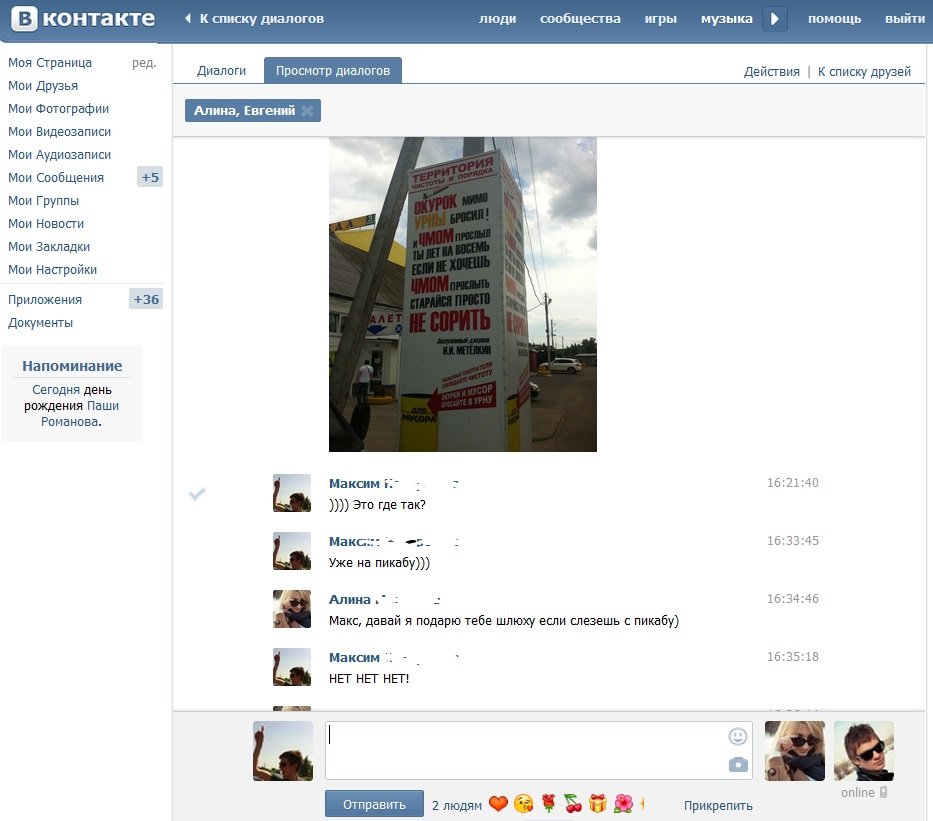Attach a photo with the camera icon
The height and width of the screenshot is (821, 933).
click(738, 764)
